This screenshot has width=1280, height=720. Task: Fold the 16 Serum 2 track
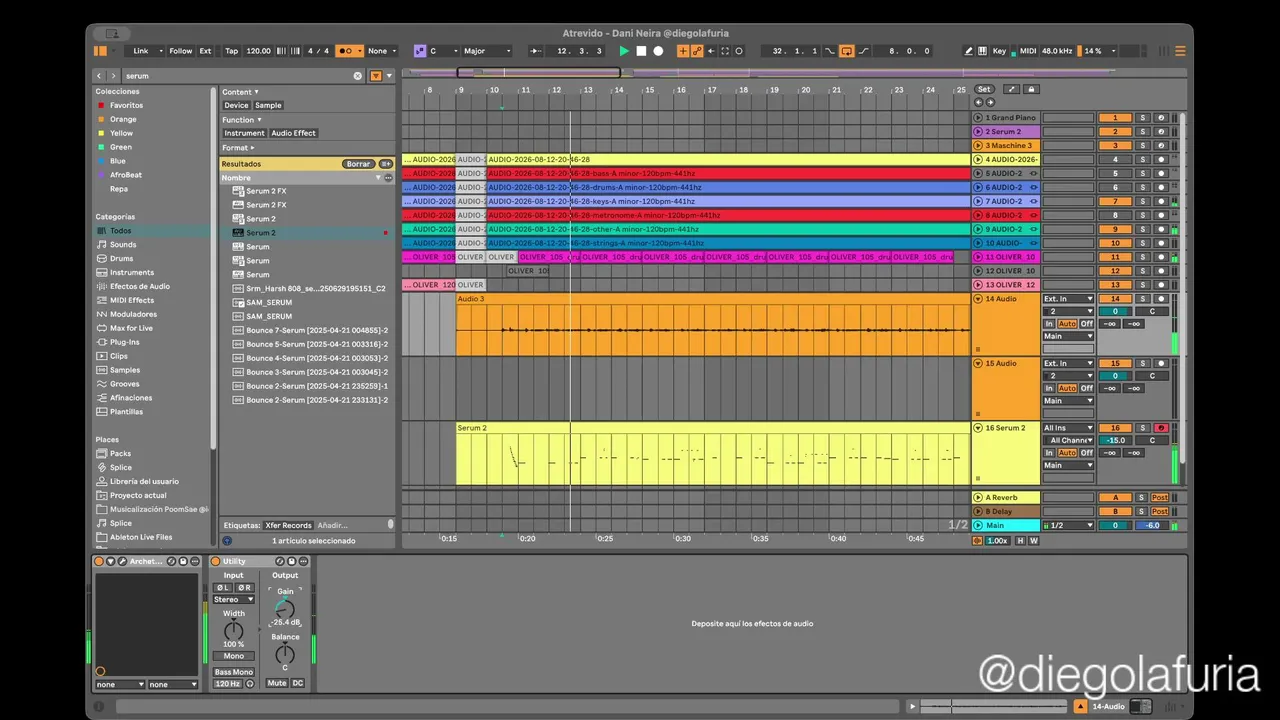pos(978,428)
